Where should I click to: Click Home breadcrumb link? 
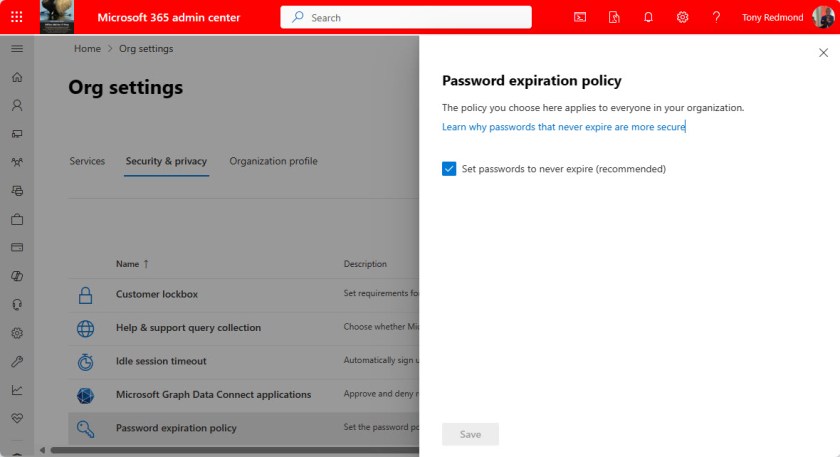coord(87,49)
